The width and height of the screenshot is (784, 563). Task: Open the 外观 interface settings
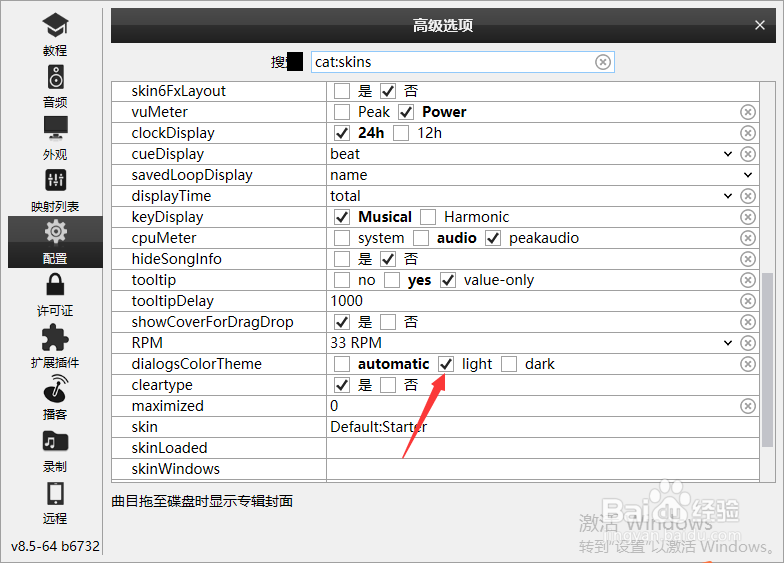click(55, 138)
